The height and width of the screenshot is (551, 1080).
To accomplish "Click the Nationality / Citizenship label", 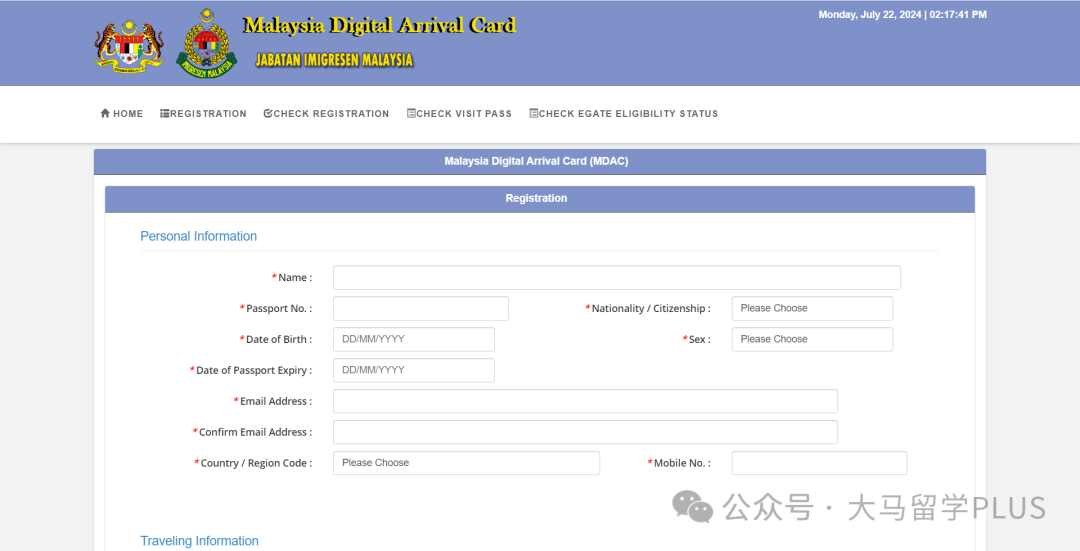I will click(647, 309).
